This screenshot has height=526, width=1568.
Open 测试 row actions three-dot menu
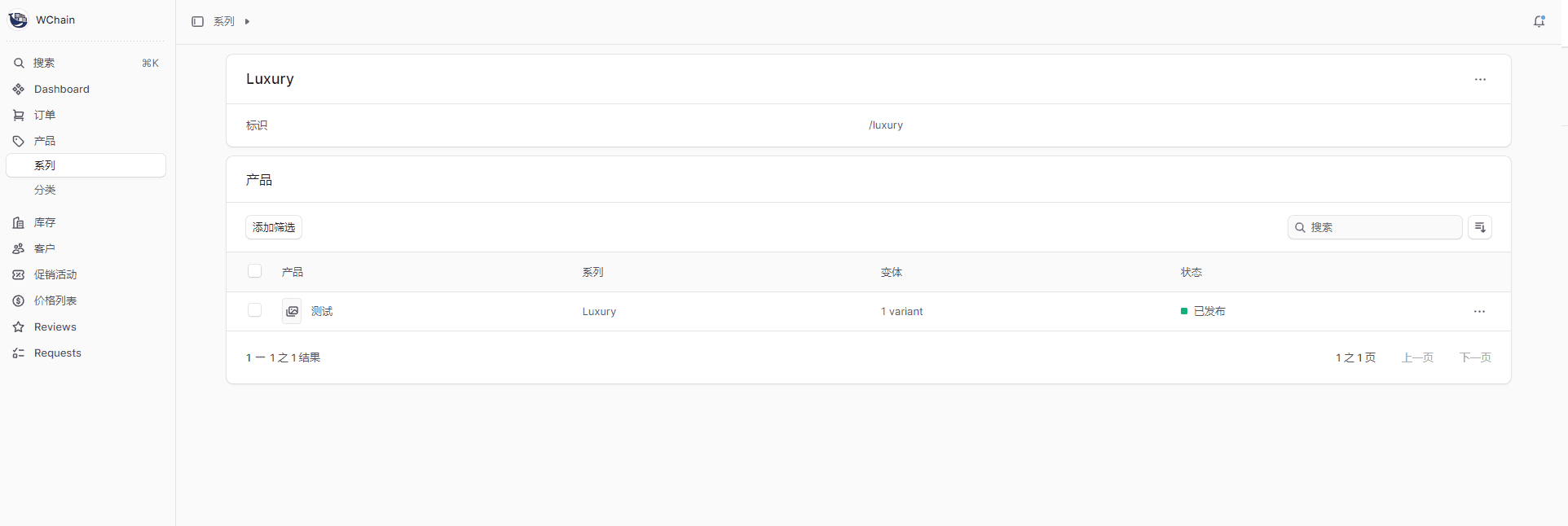pos(1479,311)
